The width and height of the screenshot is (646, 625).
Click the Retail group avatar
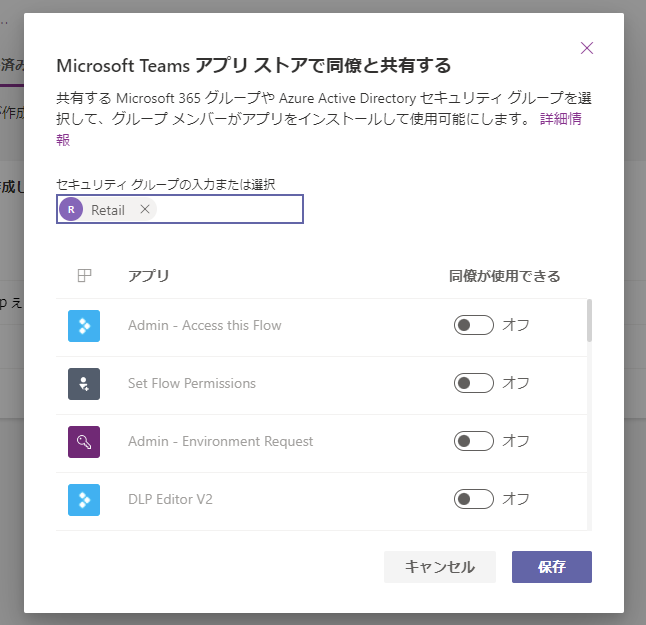click(x=71, y=209)
